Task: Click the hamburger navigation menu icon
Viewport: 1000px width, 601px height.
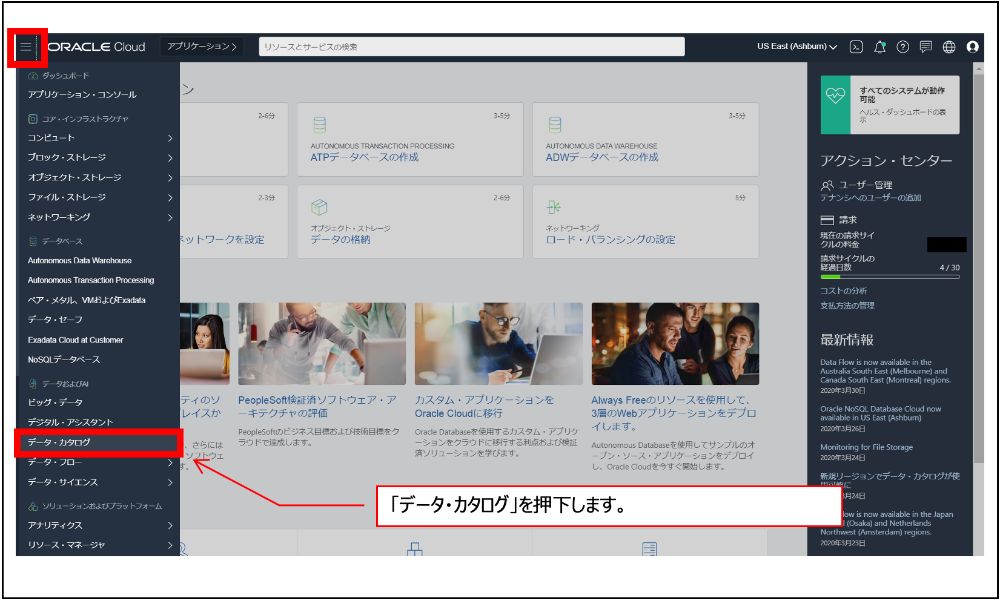Action: point(26,47)
